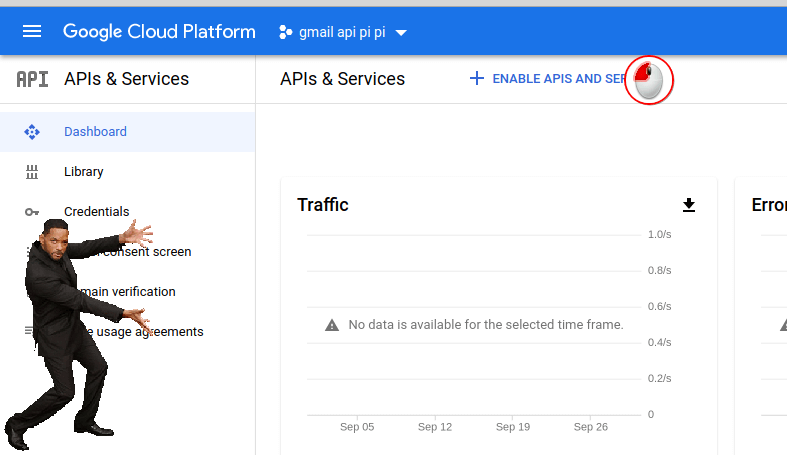Open Library in the sidebar
The image size is (787, 455).
[127, 172]
